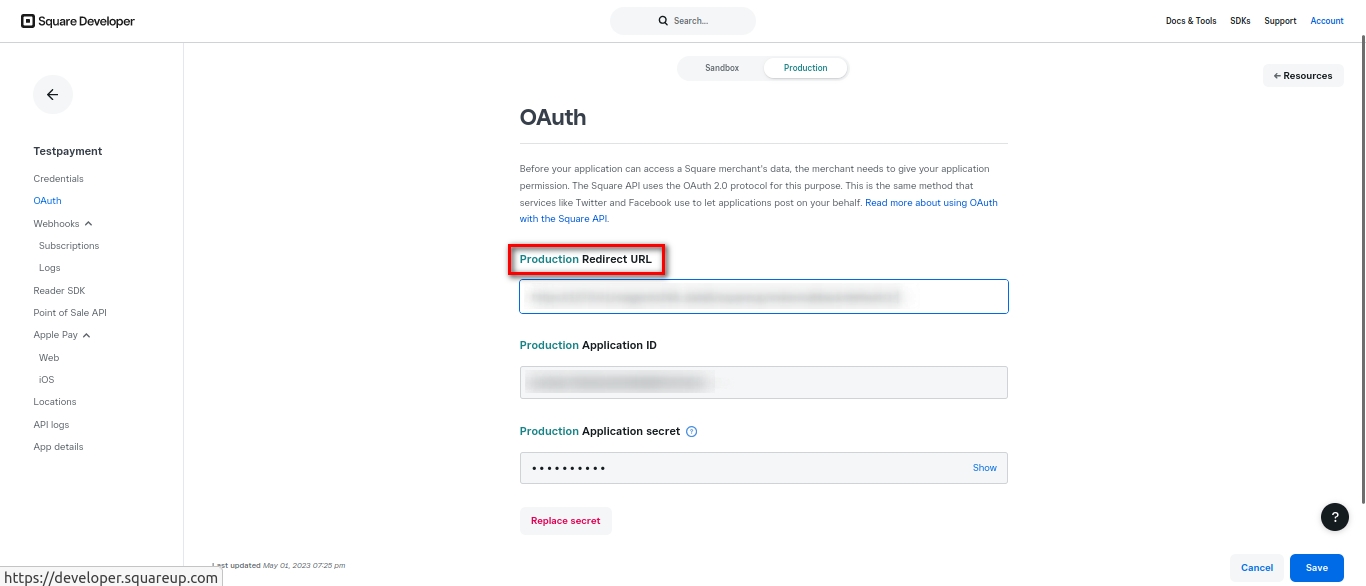
Task: Open the Credentials page in sidebar
Action: [x=58, y=179]
